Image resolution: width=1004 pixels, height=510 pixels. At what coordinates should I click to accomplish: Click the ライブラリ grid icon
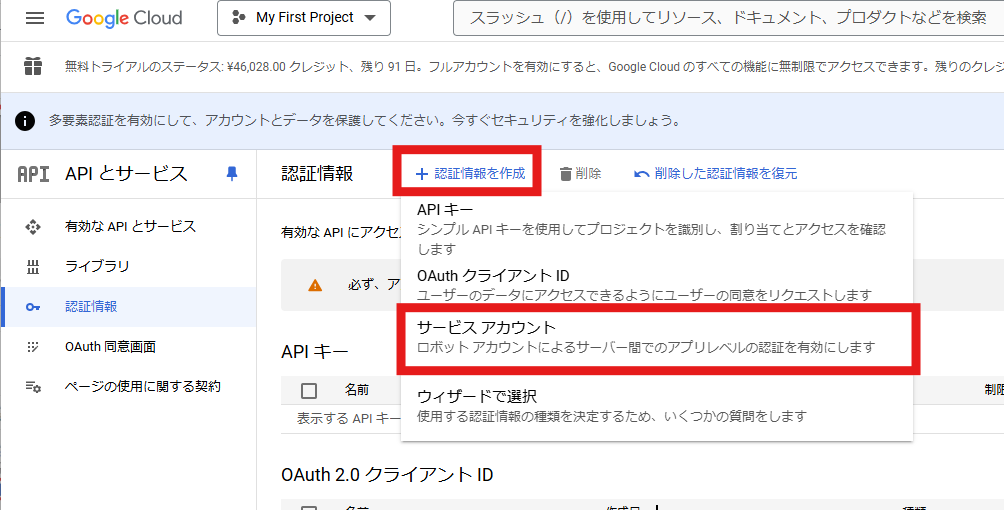33,267
